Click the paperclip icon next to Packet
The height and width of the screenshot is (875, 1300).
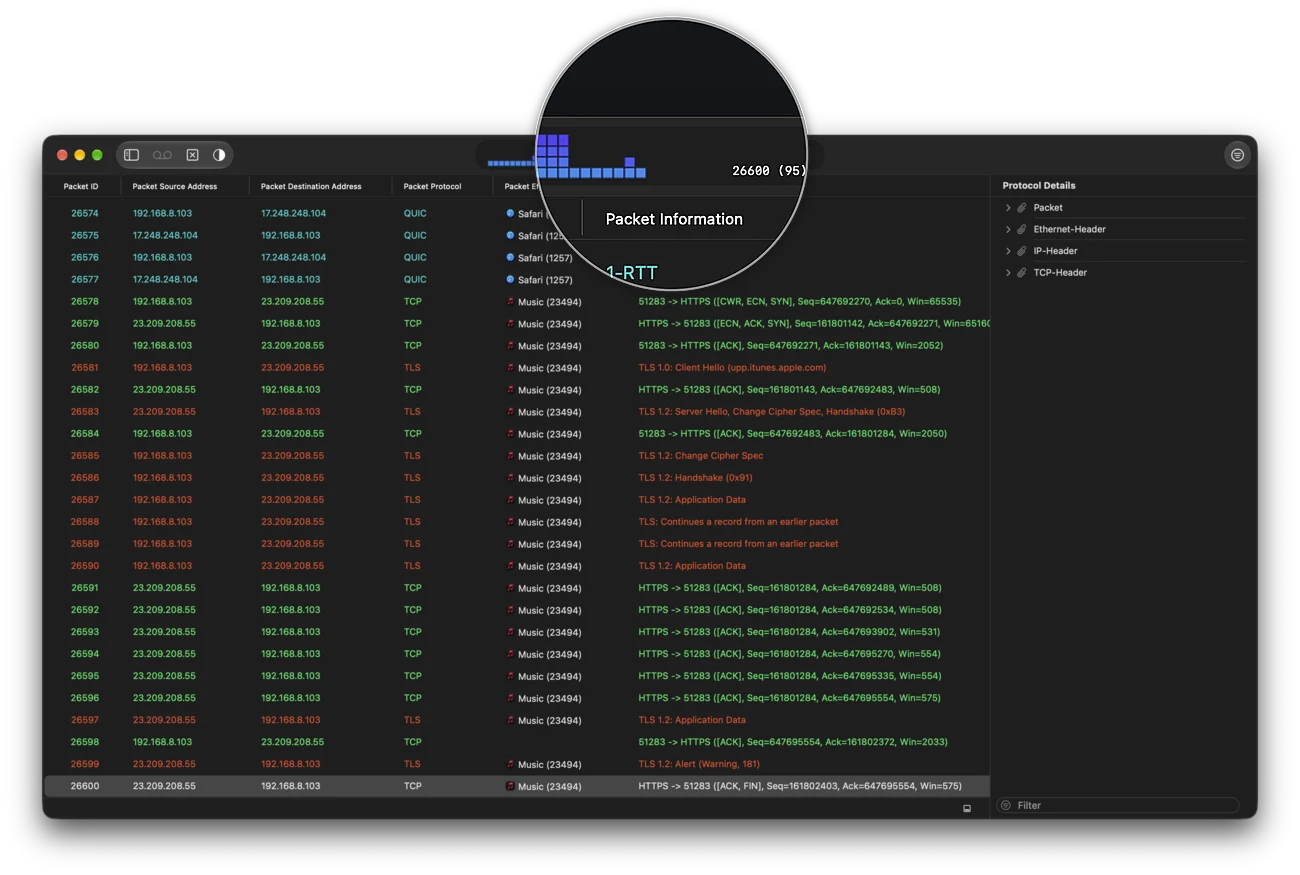tap(1022, 208)
